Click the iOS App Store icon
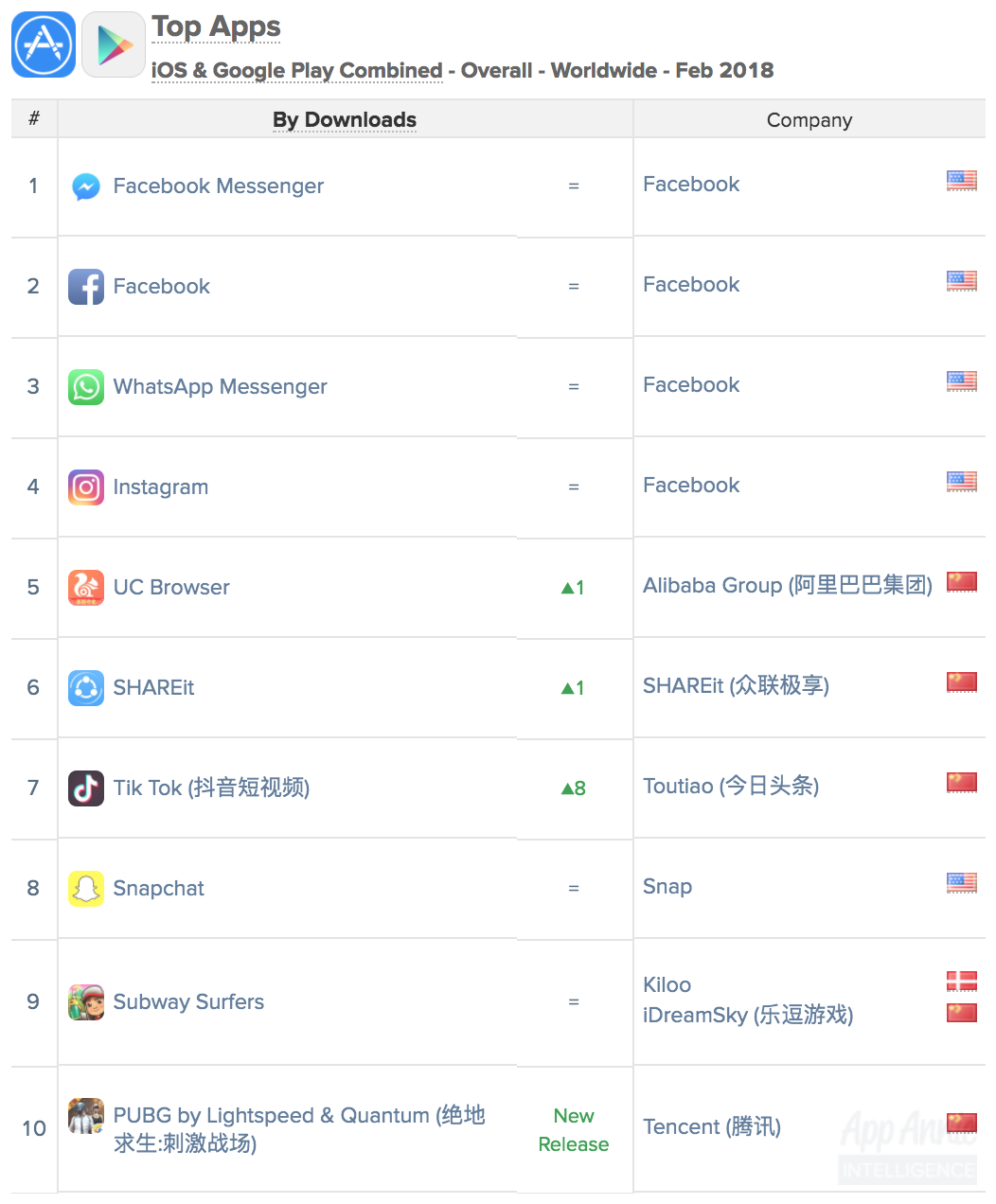 pyautogui.click(x=44, y=44)
